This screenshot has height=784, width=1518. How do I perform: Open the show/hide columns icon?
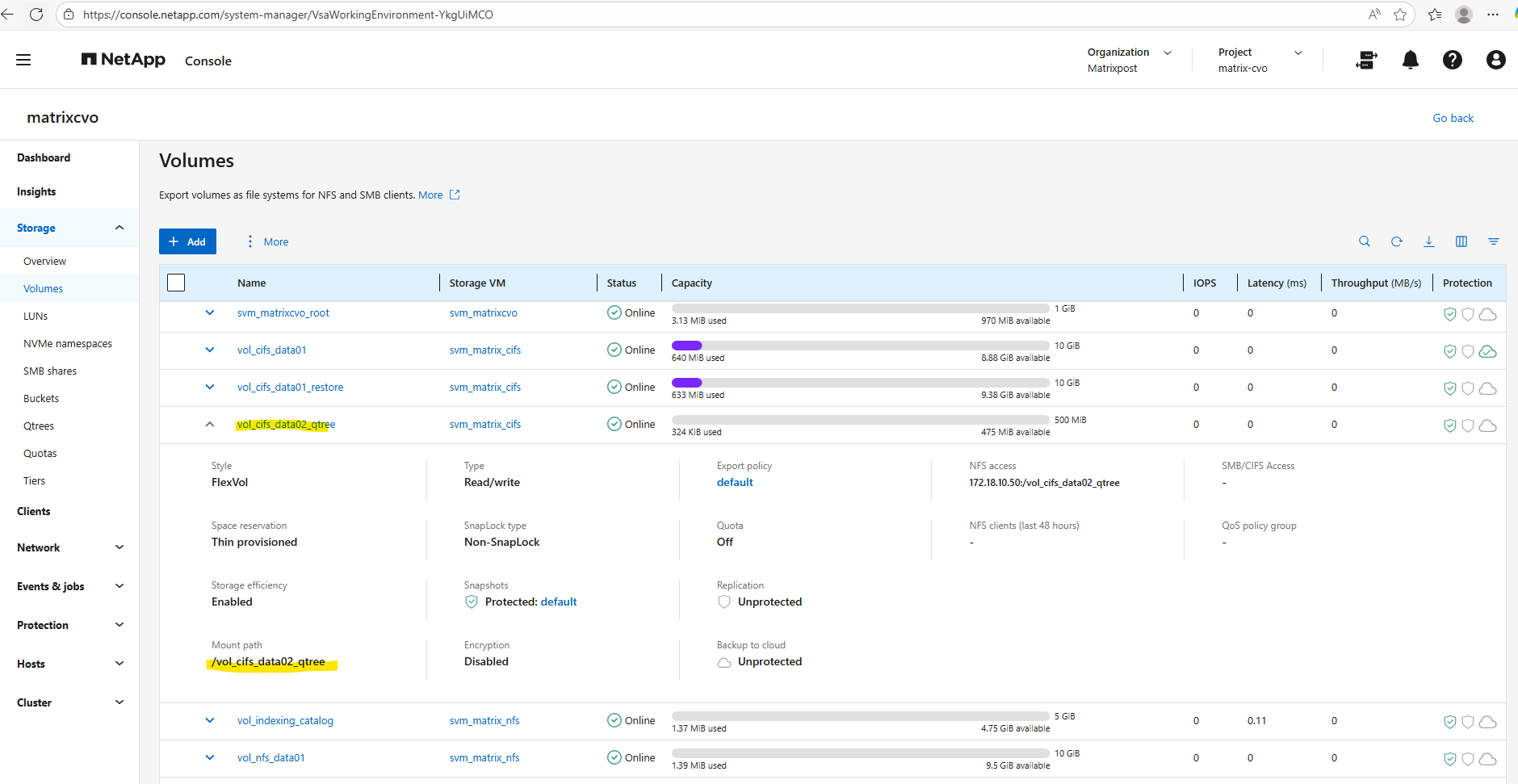(x=1461, y=241)
